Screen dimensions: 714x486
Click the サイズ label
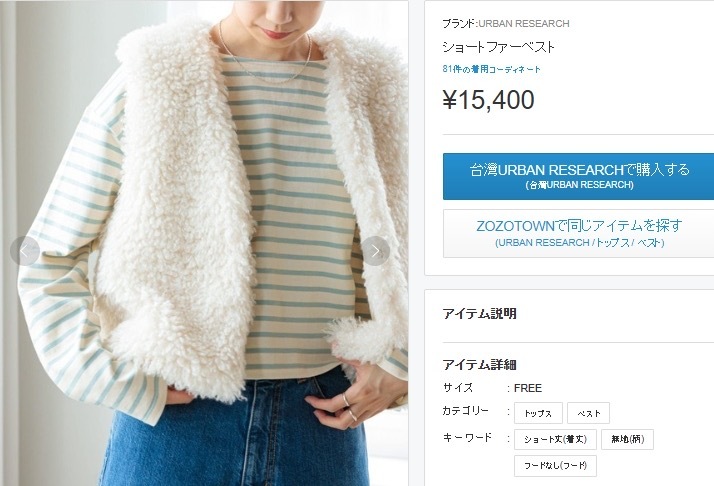(458, 388)
